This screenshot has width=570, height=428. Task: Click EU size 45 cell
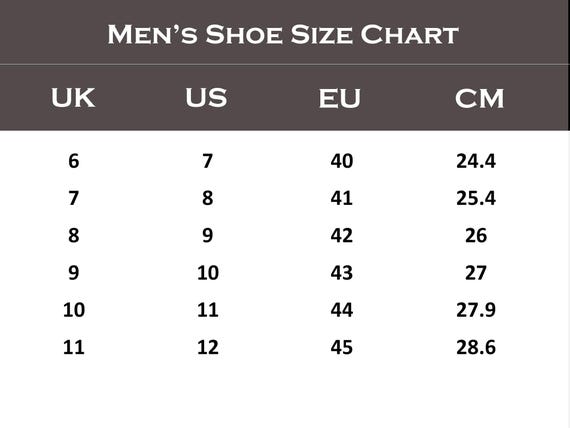pyautogui.click(x=341, y=347)
